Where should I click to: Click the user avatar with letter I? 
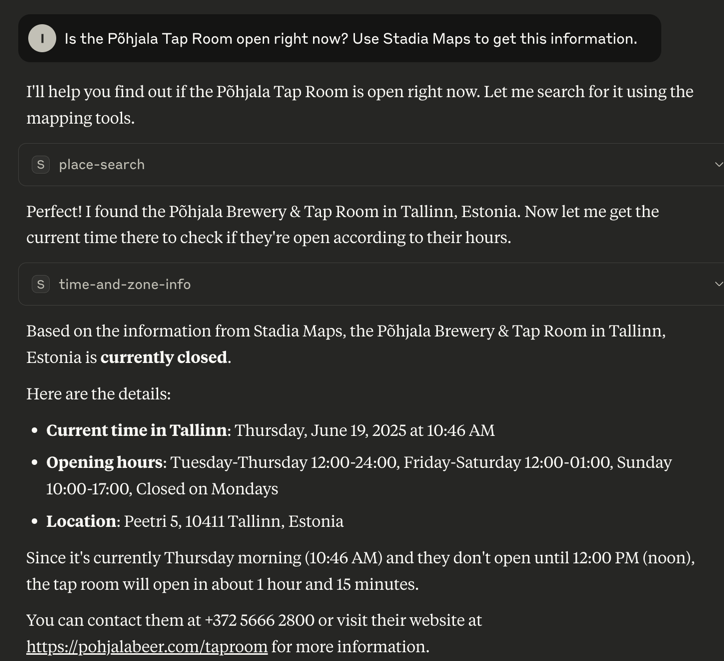coord(42,38)
